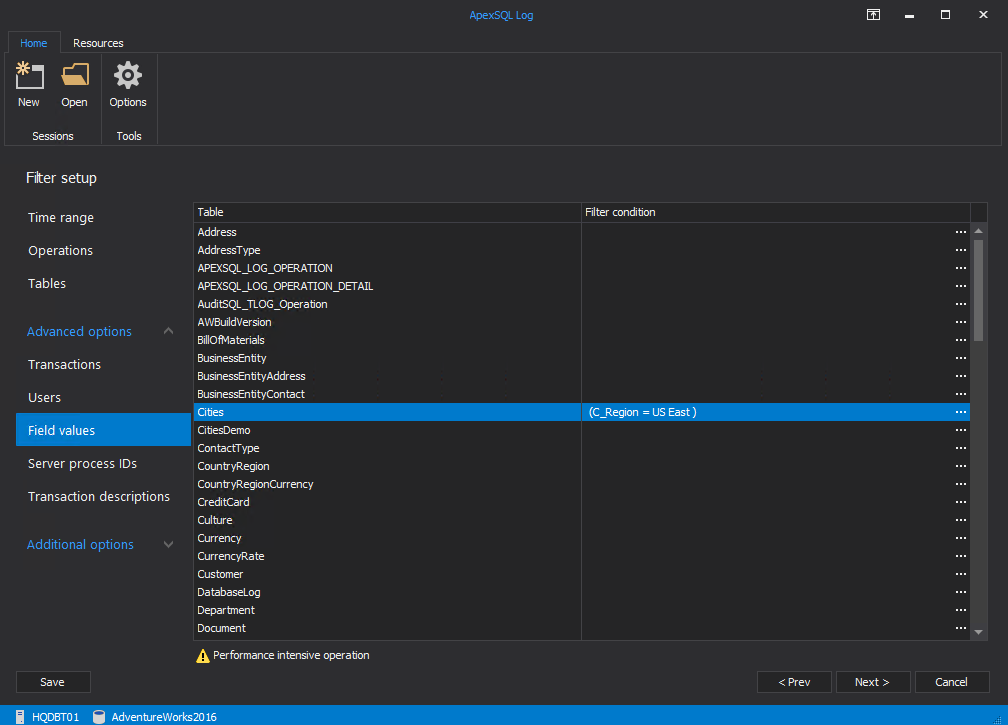Click scrollbar down arrow in table list

[x=979, y=632]
